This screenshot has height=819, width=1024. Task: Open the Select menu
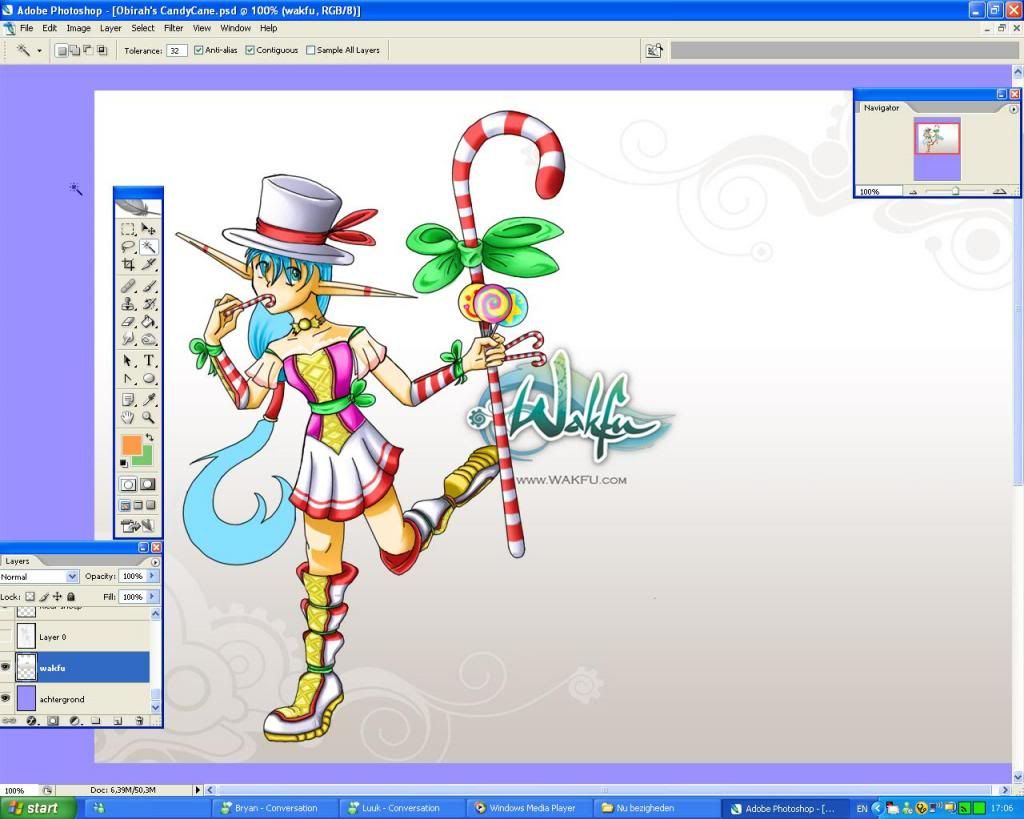(x=142, y=28)
